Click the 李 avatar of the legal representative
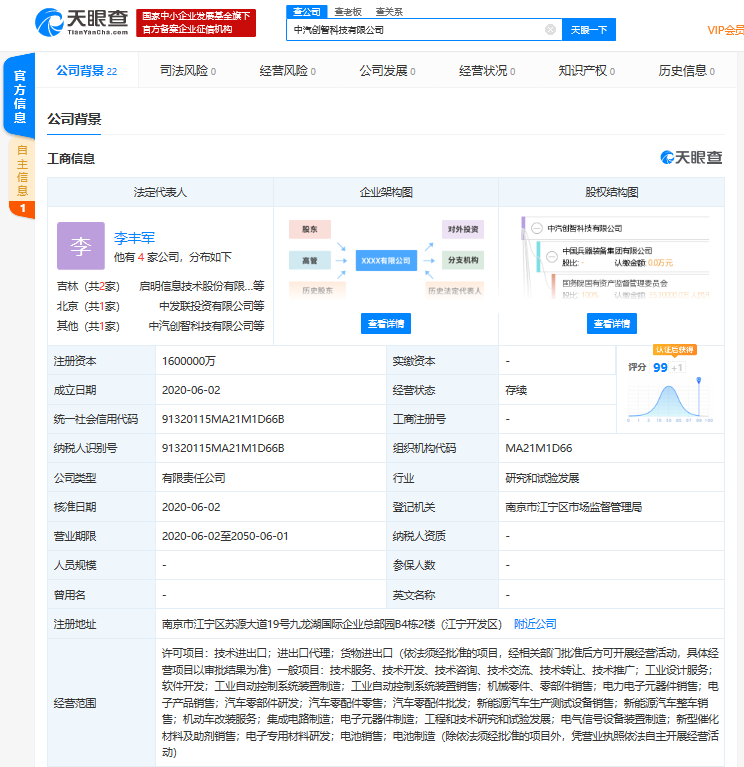Viewport: 744px width, 767px height. tap(81, 246)
